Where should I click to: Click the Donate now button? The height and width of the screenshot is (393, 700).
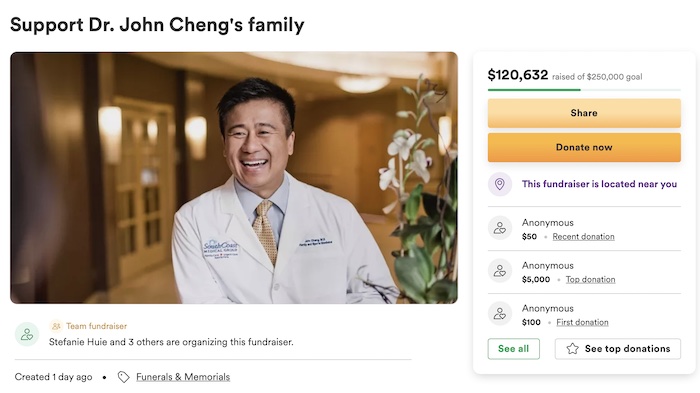tap(584, 147)
